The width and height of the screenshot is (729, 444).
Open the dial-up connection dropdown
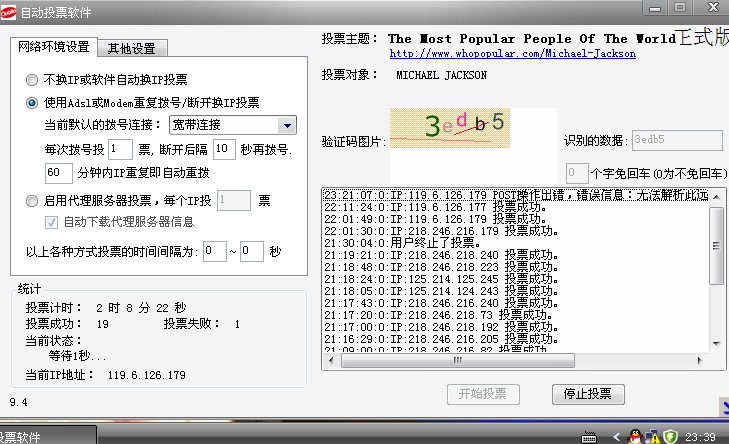pos(287,125)
